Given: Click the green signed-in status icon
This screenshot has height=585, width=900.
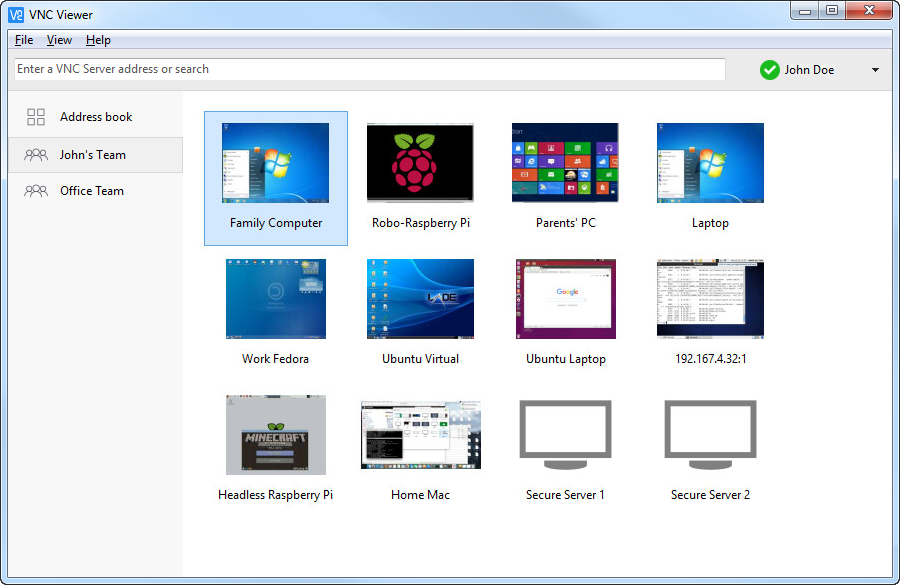Looking at the screenshot, I should (x=770, y=70).
